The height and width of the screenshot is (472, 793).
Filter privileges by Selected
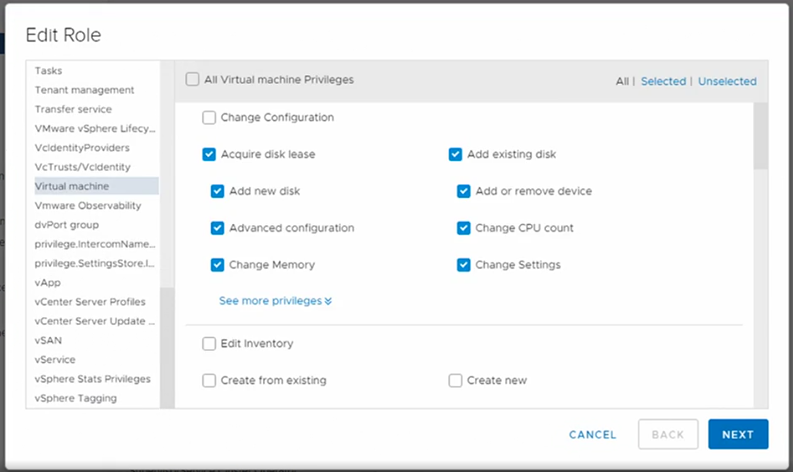663,82
